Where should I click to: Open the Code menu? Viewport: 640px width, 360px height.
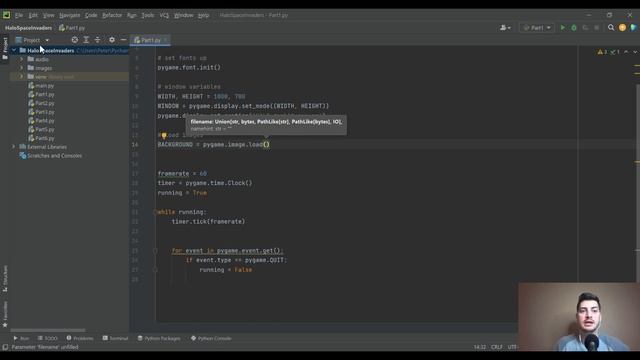click(x=91, y=15)
